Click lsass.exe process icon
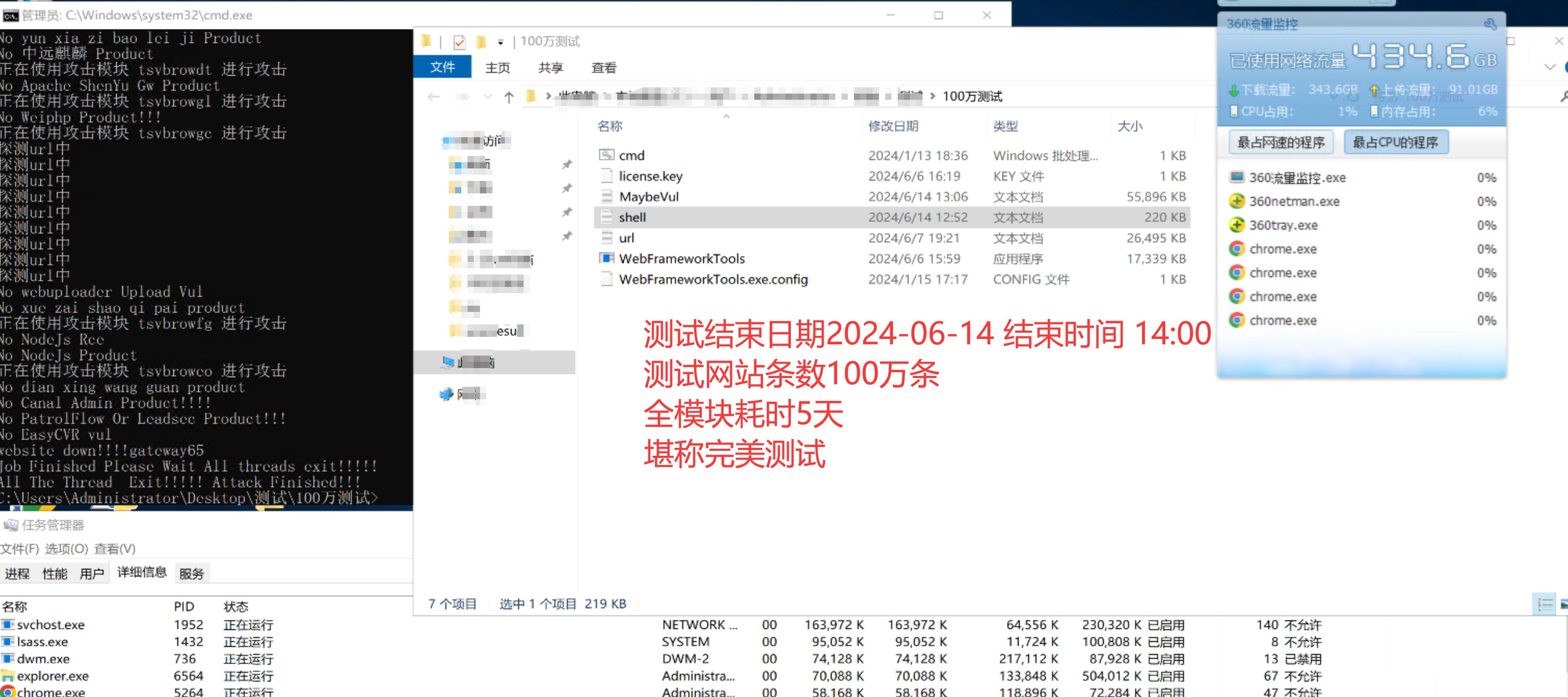The height and width of the screenshot is (697, 1568). 8,642
